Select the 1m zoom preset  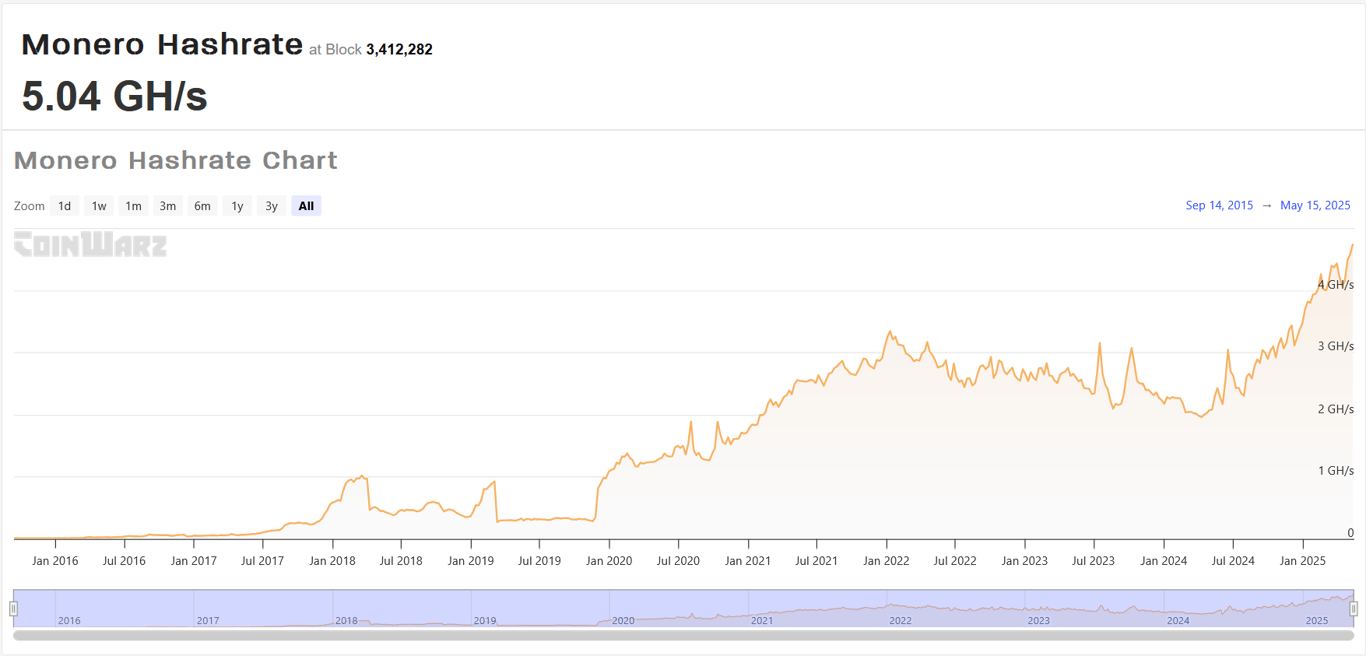click(x=133, y=205)
